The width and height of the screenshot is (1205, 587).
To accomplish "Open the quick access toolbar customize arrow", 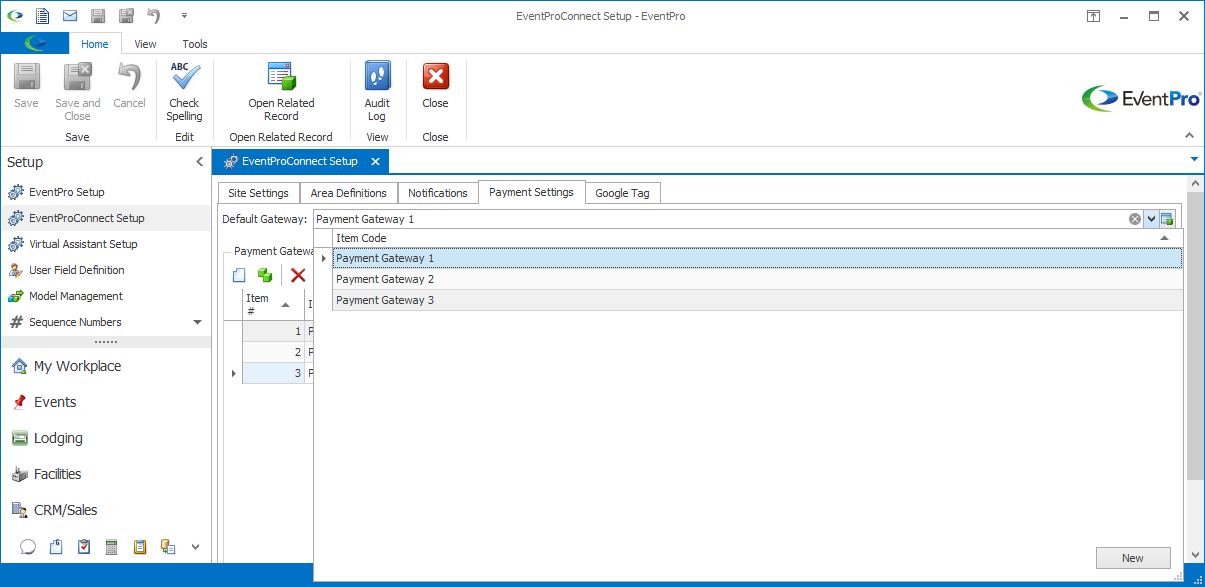I will 184,16.
